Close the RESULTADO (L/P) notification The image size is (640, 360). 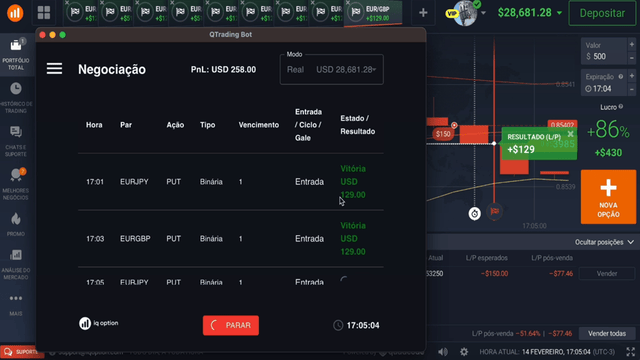click(570, 134)
